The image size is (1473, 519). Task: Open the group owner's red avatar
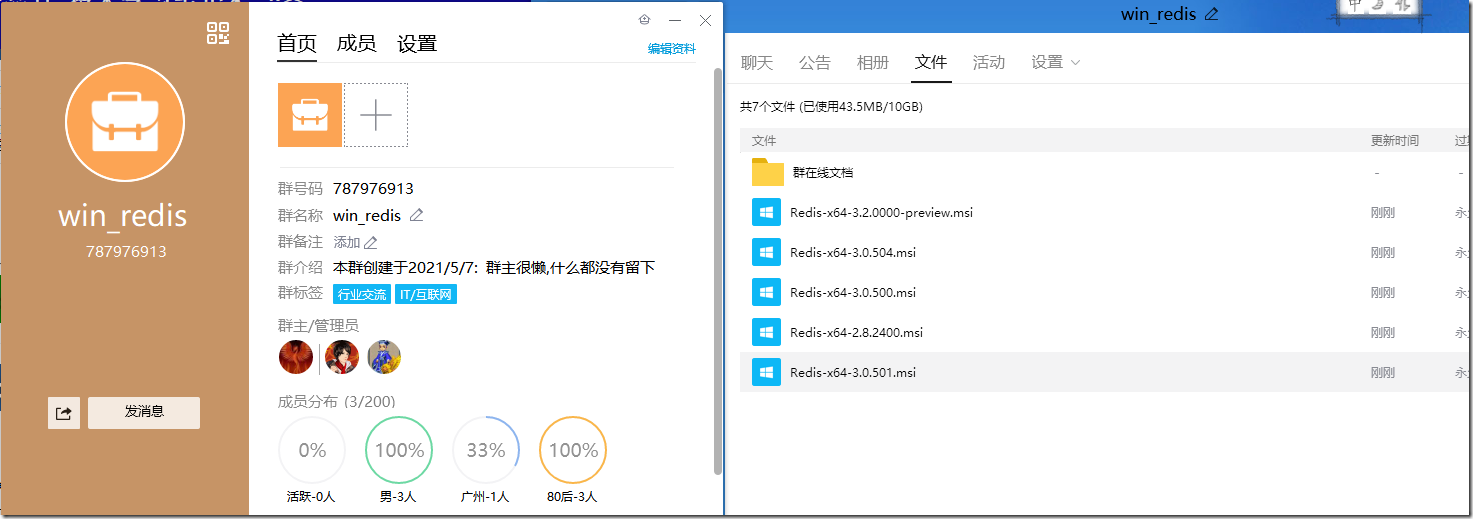(296, 357)
